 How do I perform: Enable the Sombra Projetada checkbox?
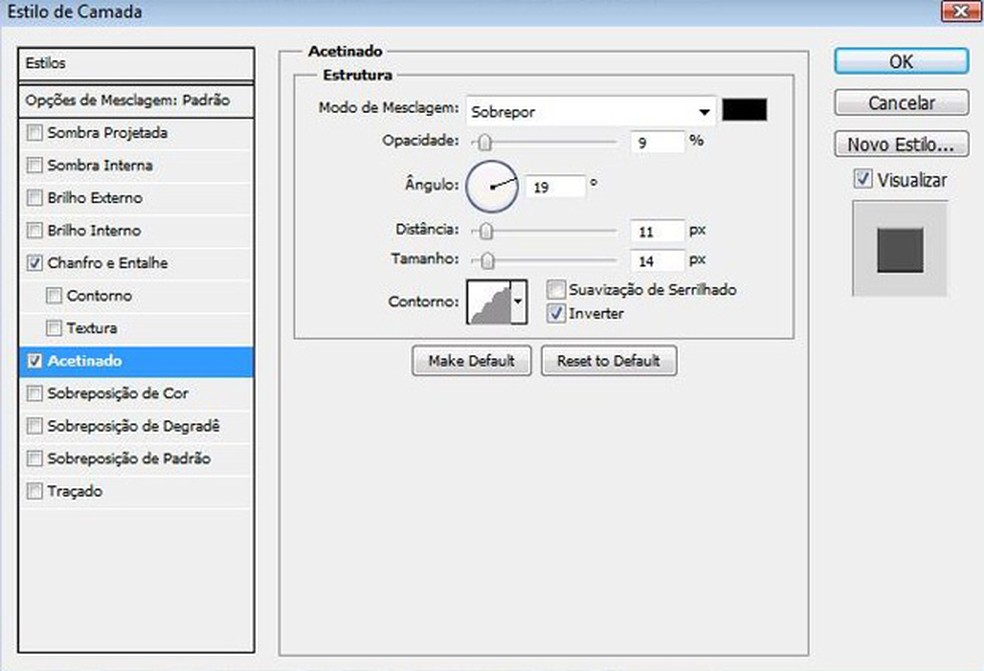pos(35,132)
